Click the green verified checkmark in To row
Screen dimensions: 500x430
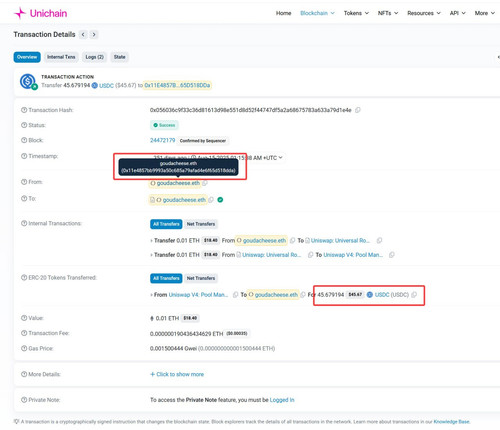click(220, 200)
